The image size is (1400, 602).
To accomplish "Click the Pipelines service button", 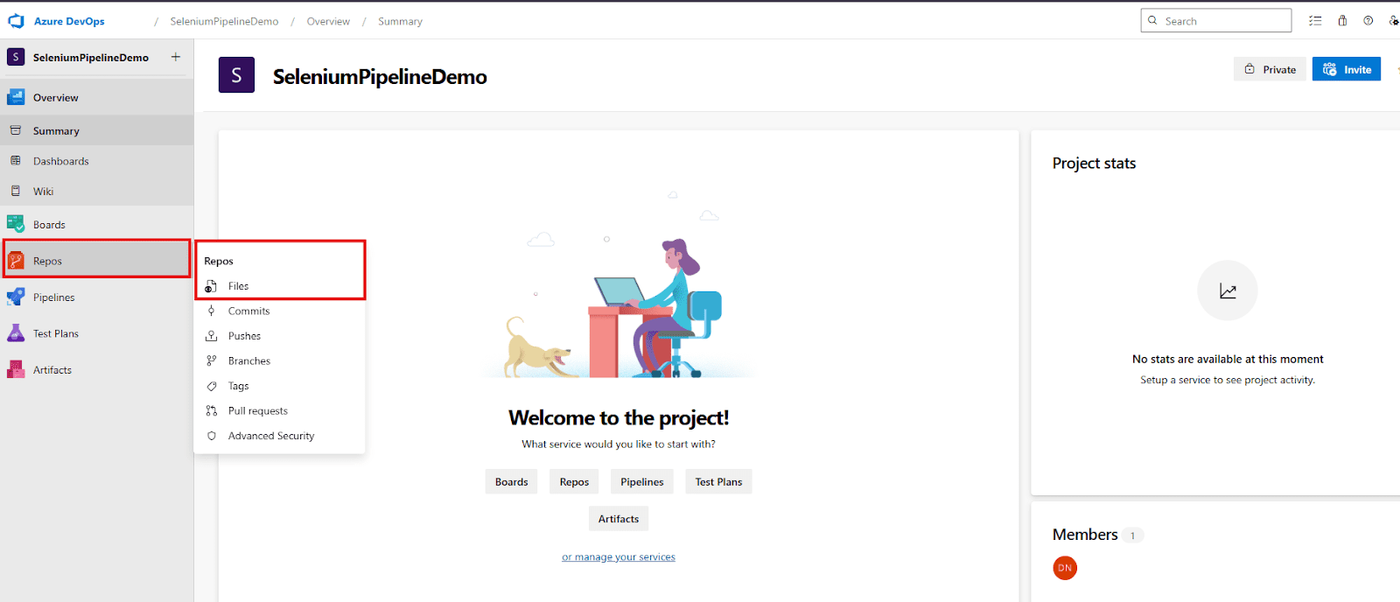I will click(642, 482).
